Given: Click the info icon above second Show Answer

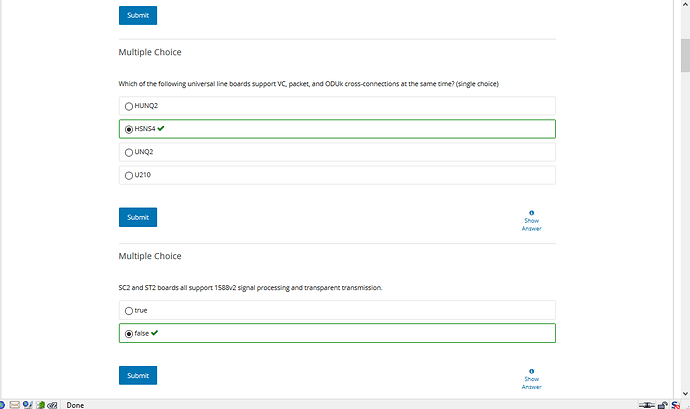Looking at the screenshot, I should (531, 371).
